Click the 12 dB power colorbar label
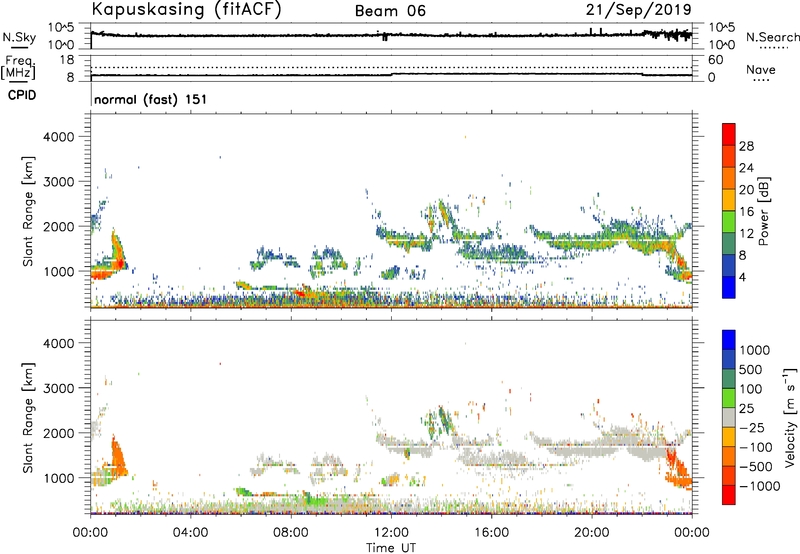Image resolution: width=800 pixels, height=554 pixels. coord(746,233)
